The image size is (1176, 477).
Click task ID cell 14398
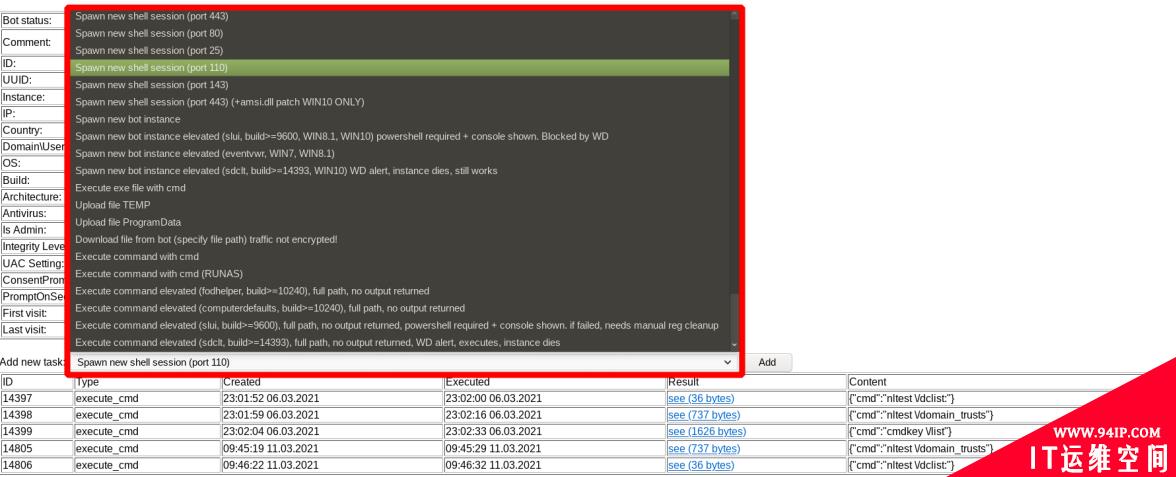pos(37,415)
